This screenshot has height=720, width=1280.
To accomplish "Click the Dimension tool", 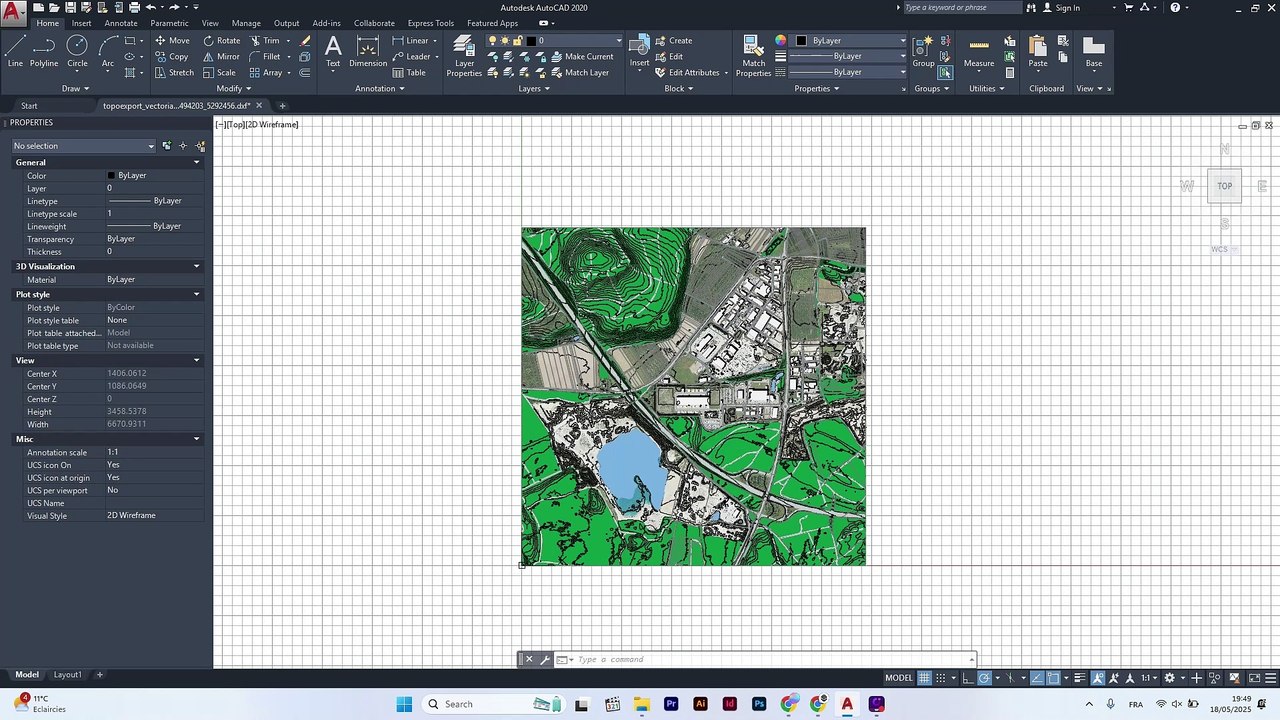I will coord(368,51).
